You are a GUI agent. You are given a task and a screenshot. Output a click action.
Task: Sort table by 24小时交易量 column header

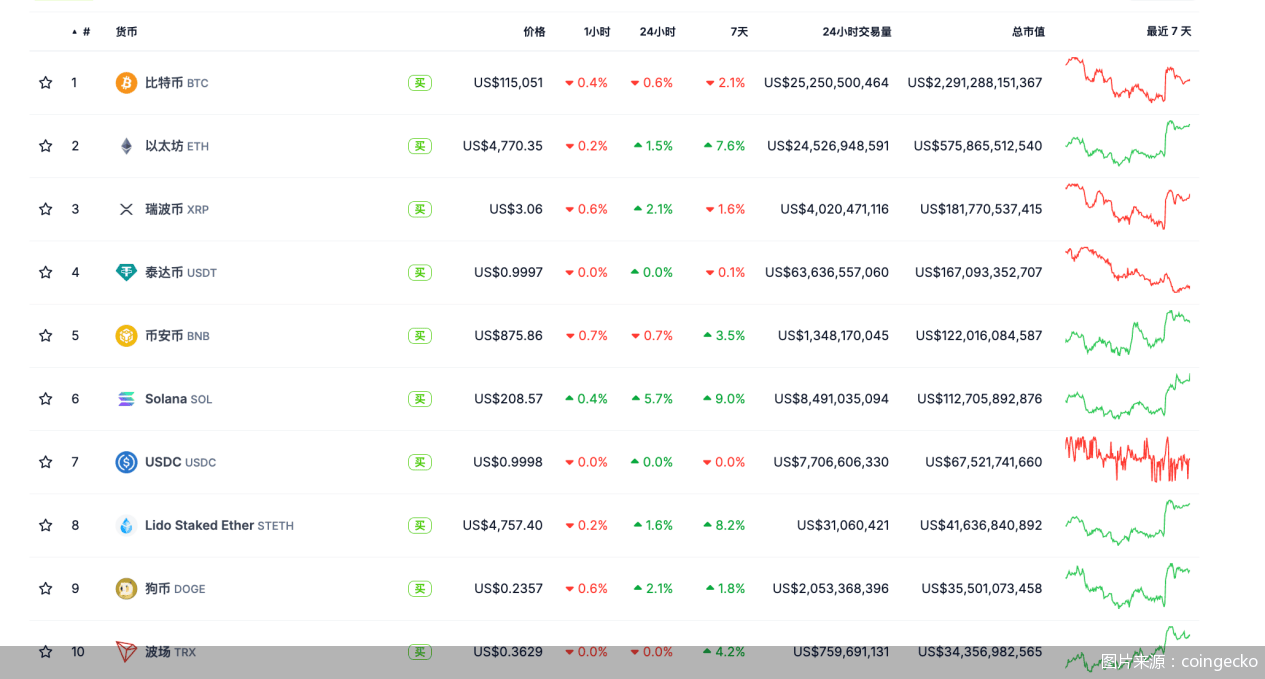(856, 32)
